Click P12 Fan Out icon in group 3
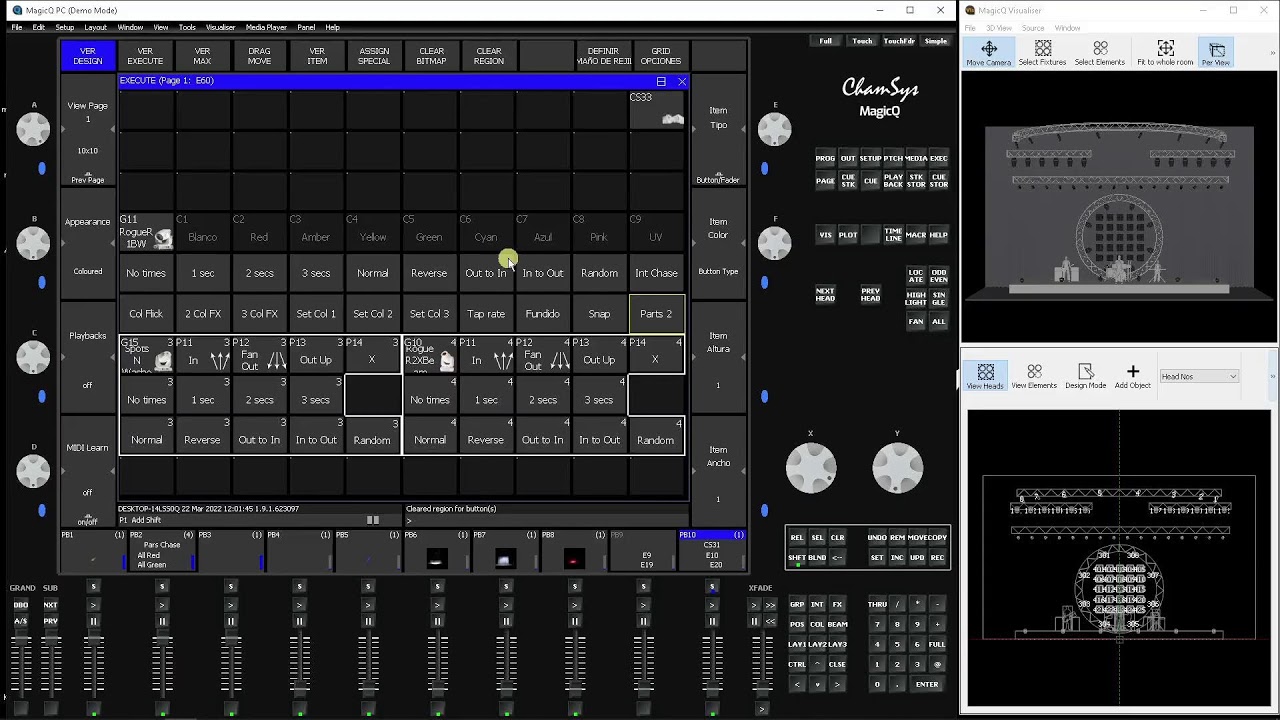Screen dimensions: 1280x720 (x=260, y=355)
